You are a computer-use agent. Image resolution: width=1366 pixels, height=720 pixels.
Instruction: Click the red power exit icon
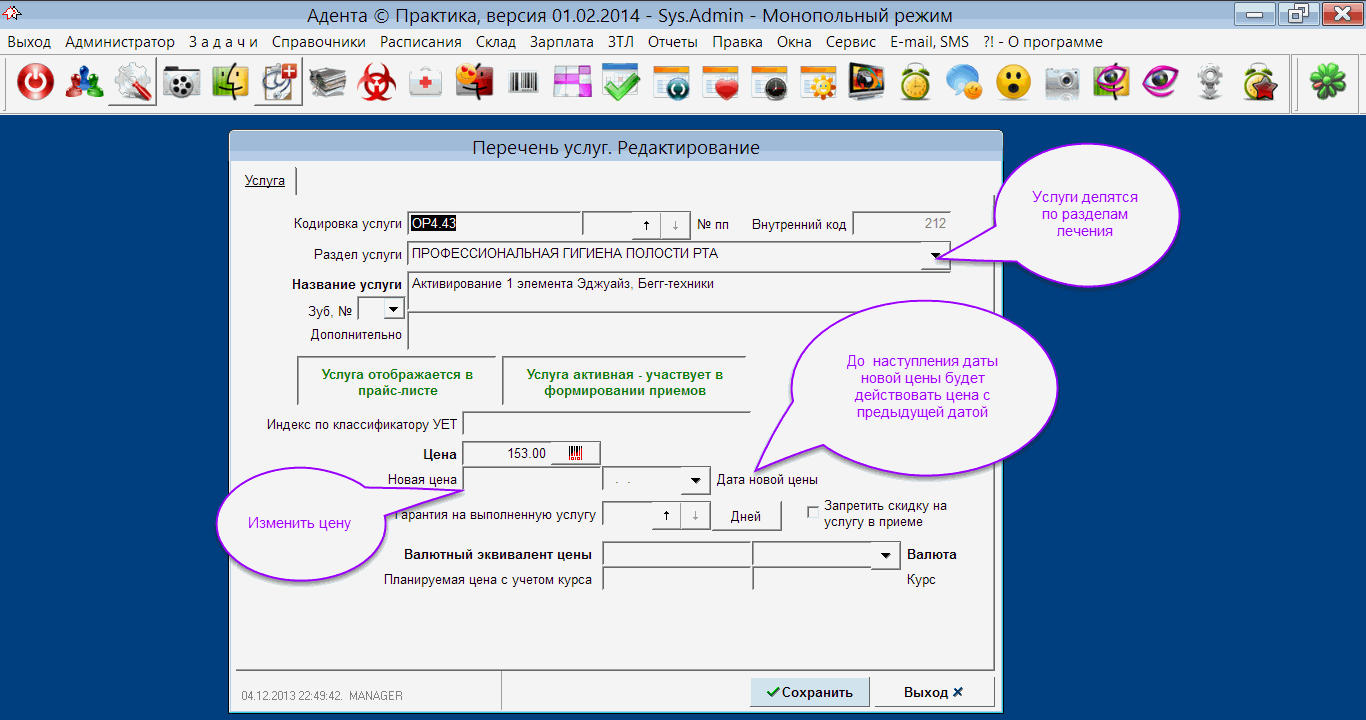click(35, 84)
